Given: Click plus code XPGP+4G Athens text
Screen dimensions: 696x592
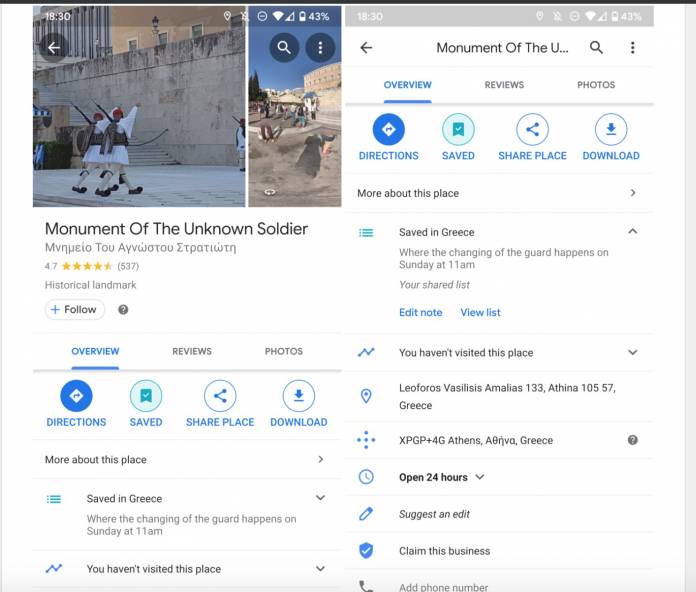Looking at the screenshot, I should click(476, 440).
